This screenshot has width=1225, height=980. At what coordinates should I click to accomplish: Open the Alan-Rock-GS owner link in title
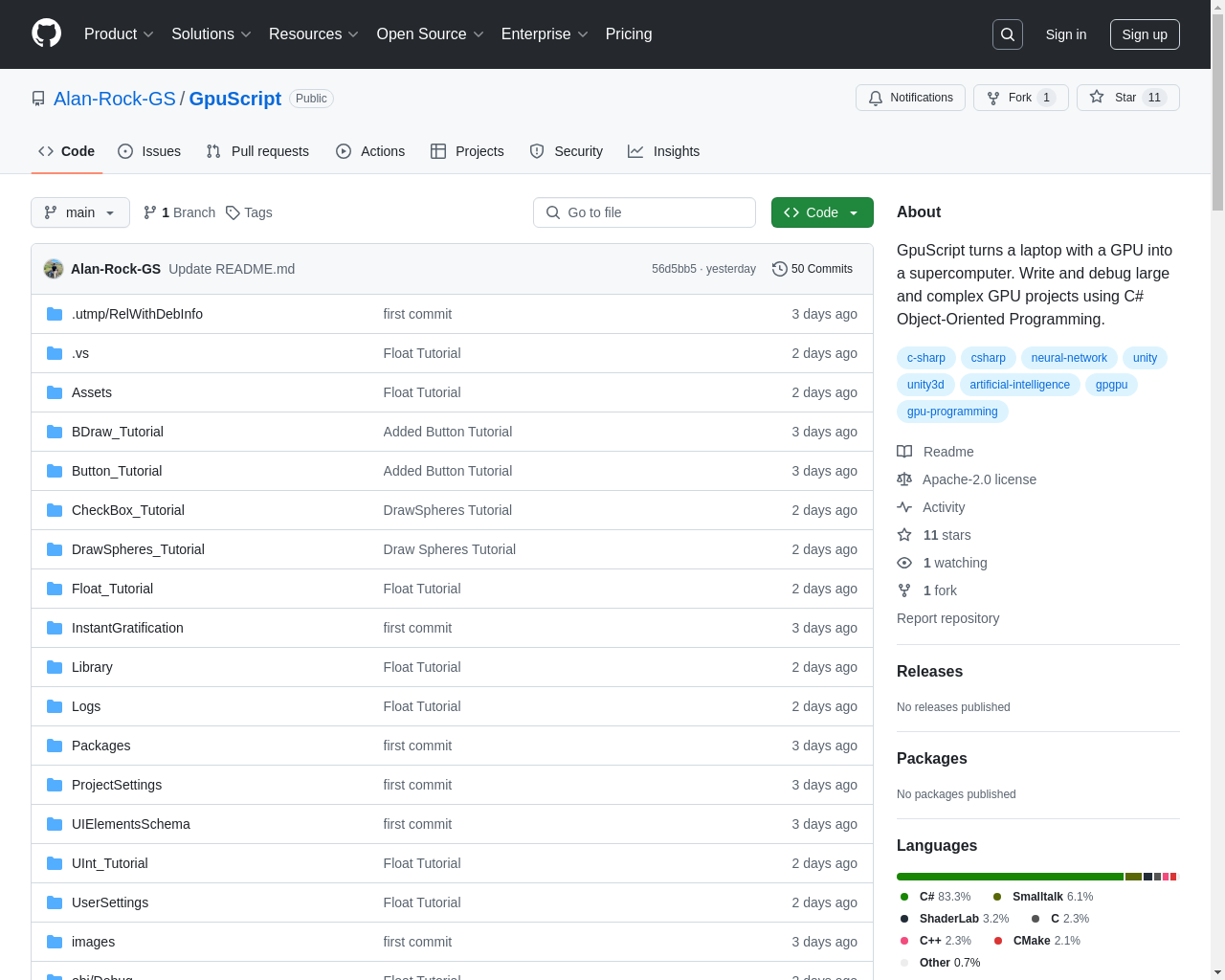pyautogui.click(x=115, y=99)
